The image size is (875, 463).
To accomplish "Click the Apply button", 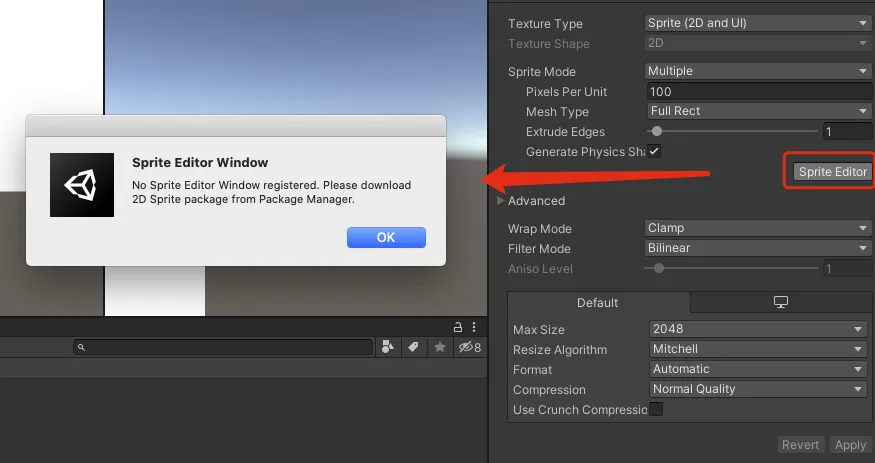I will point(850,445).
